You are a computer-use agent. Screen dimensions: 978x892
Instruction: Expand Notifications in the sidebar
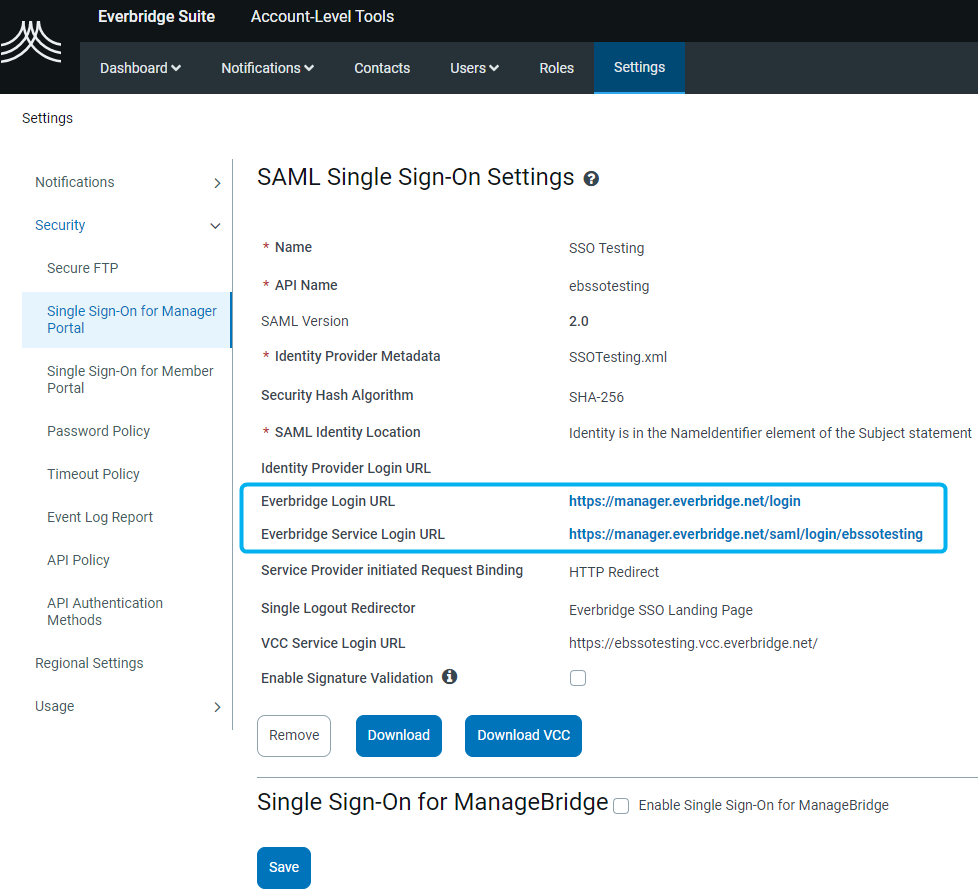(74, 182)
